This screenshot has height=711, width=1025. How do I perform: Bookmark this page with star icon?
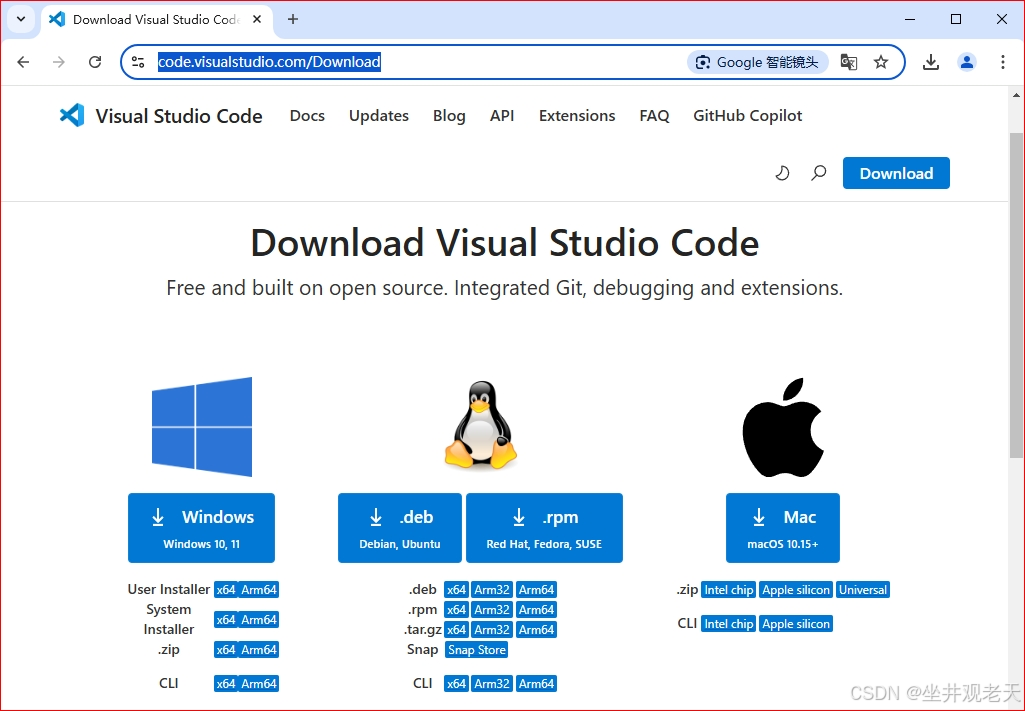881,62
